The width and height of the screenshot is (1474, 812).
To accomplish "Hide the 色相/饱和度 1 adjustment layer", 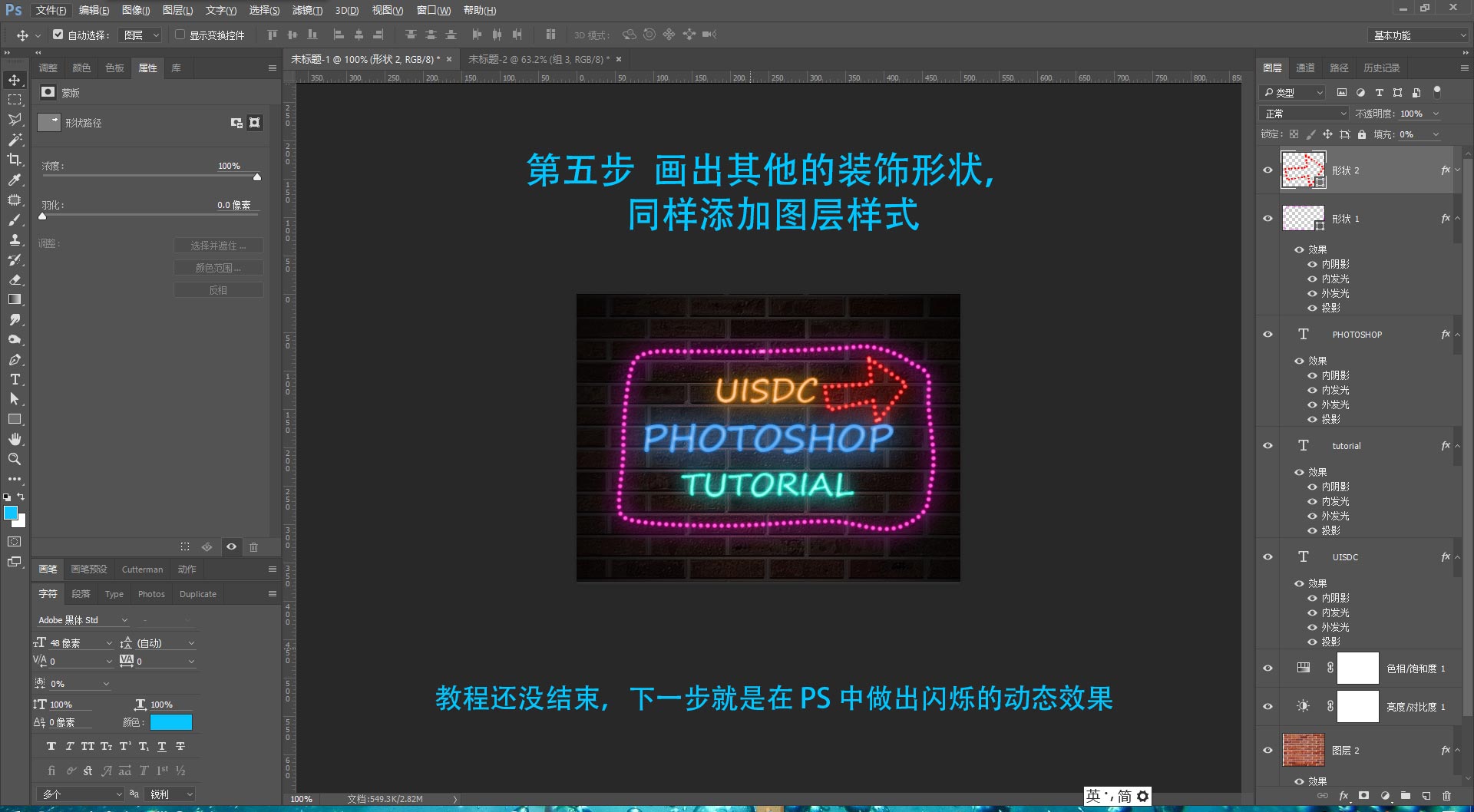I will [1268, 668].
